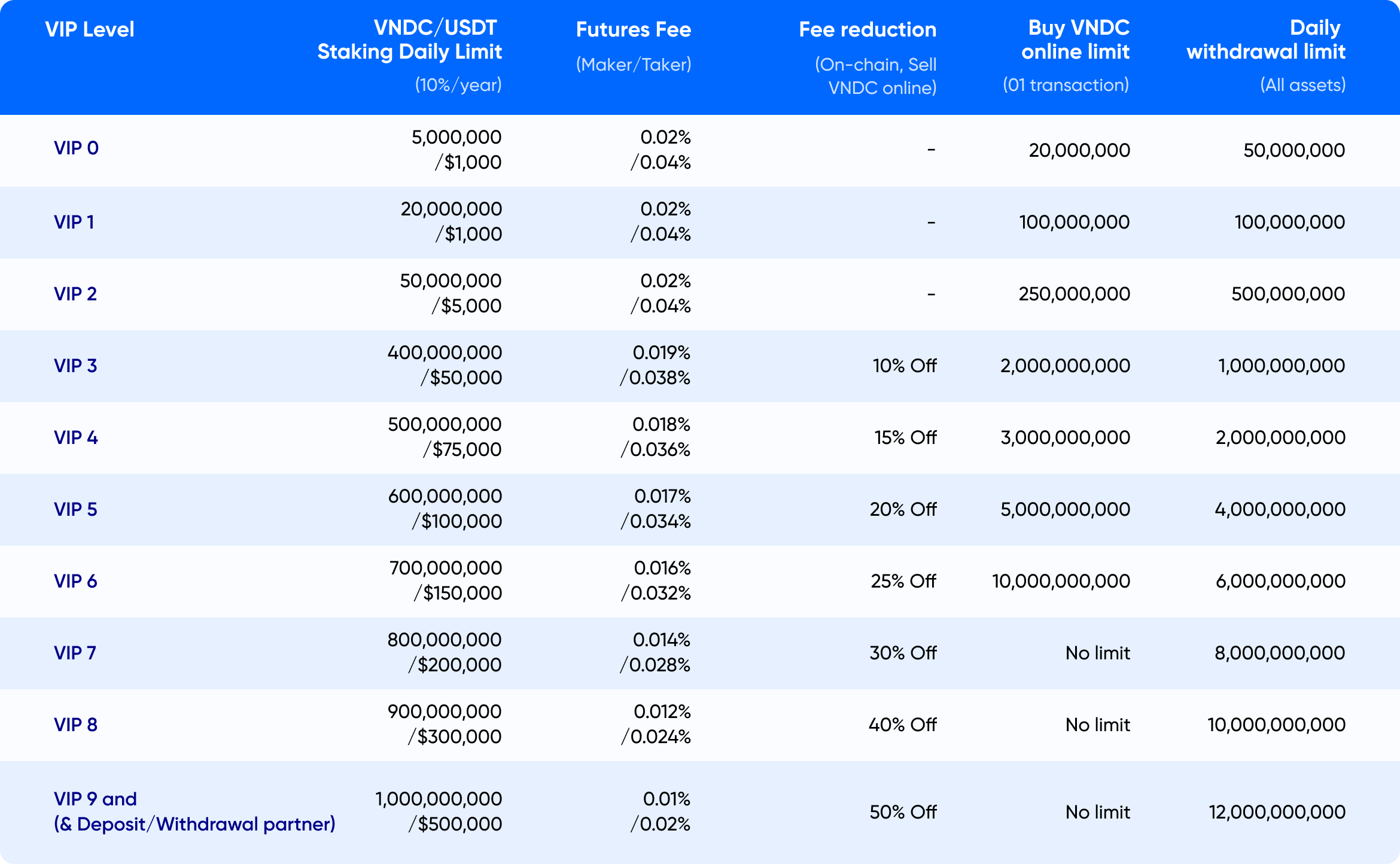
Task: Click the 50% Off fee reduction cell
Action: (903, 812)
